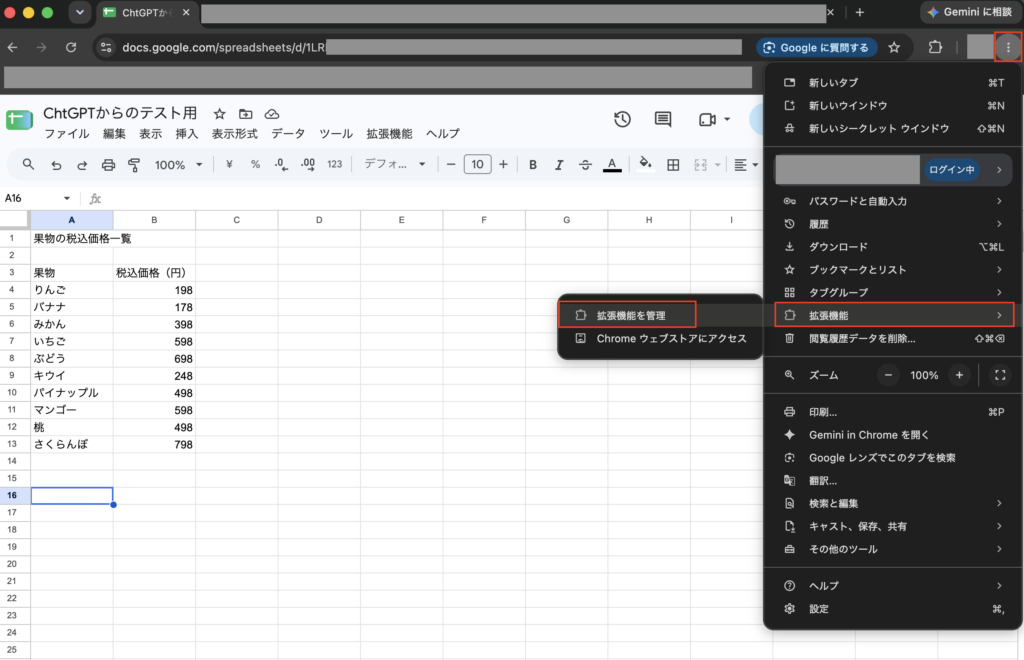Go back in browser history

(12, 47)
